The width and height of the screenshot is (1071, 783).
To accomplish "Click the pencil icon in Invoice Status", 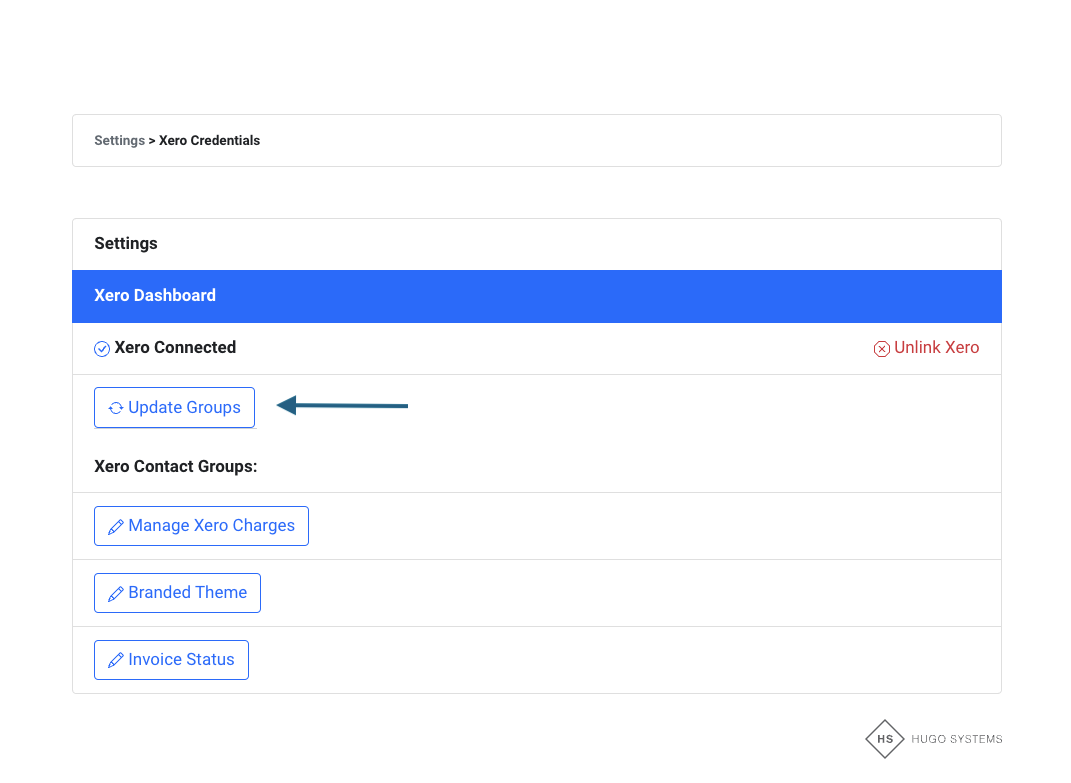I will coord(116,661).
